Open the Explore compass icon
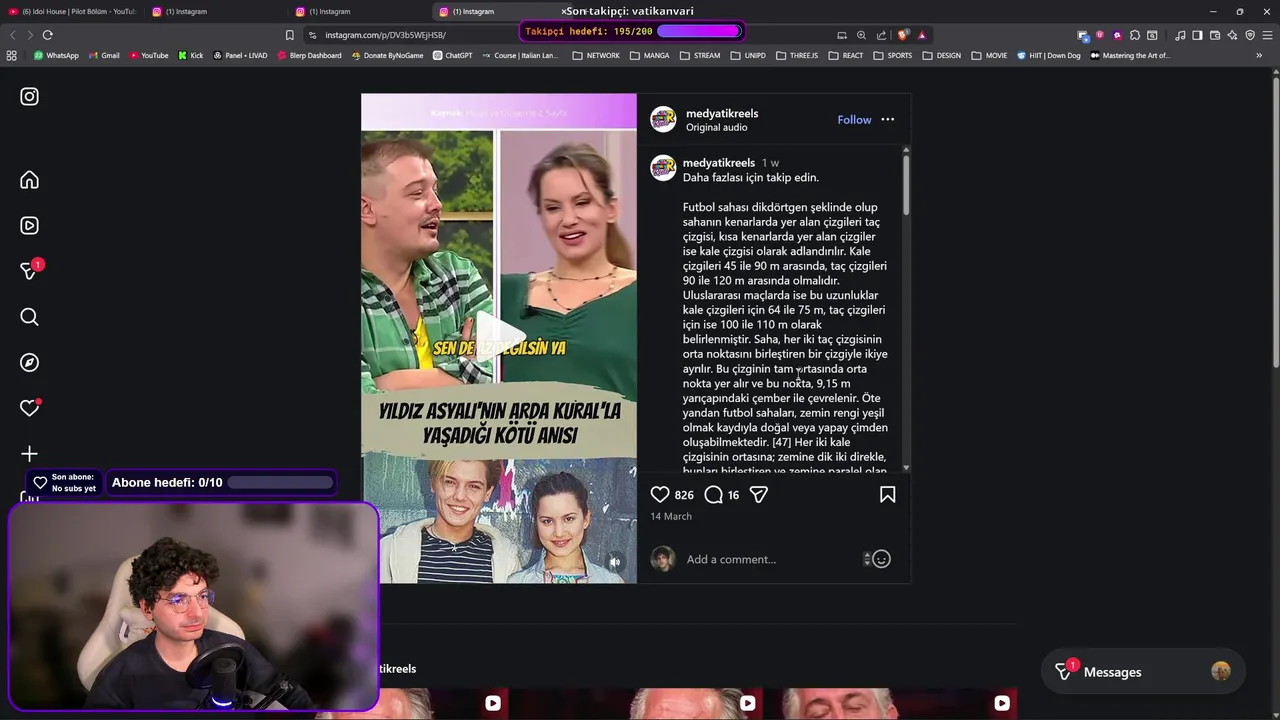1280x720 pixels. (x=29, y=363)
